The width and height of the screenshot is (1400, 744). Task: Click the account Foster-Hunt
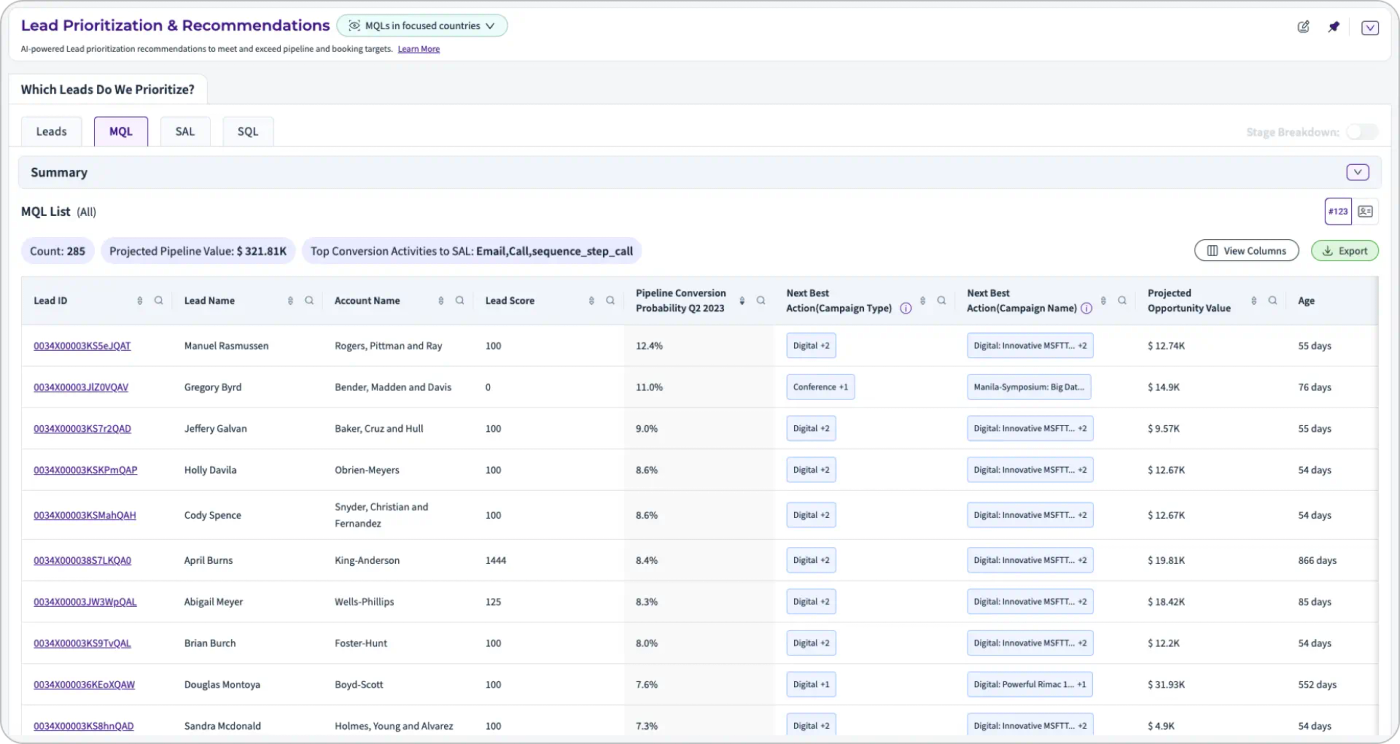point(361,644)
